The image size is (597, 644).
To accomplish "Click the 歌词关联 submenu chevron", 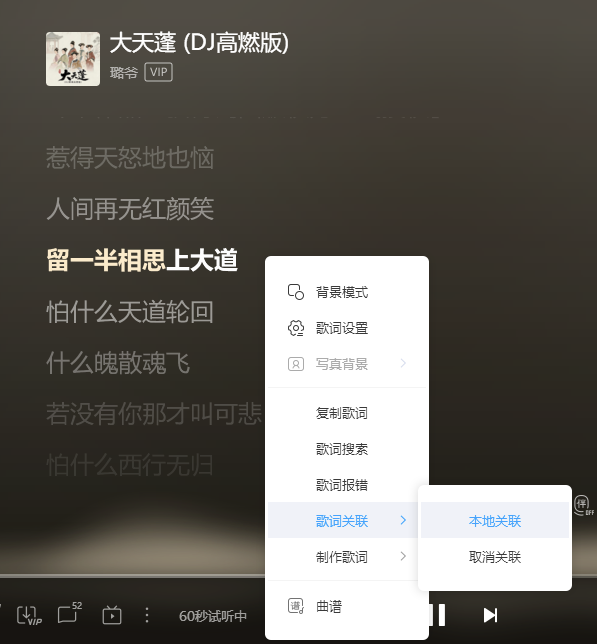I will [403, 520].
